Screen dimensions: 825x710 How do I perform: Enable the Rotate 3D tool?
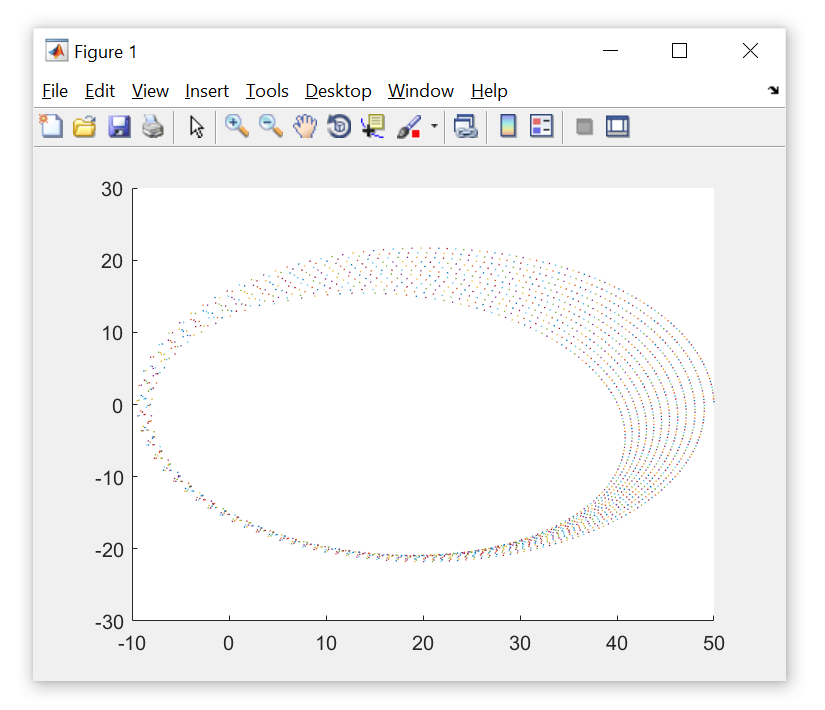[x=339, y=127]
